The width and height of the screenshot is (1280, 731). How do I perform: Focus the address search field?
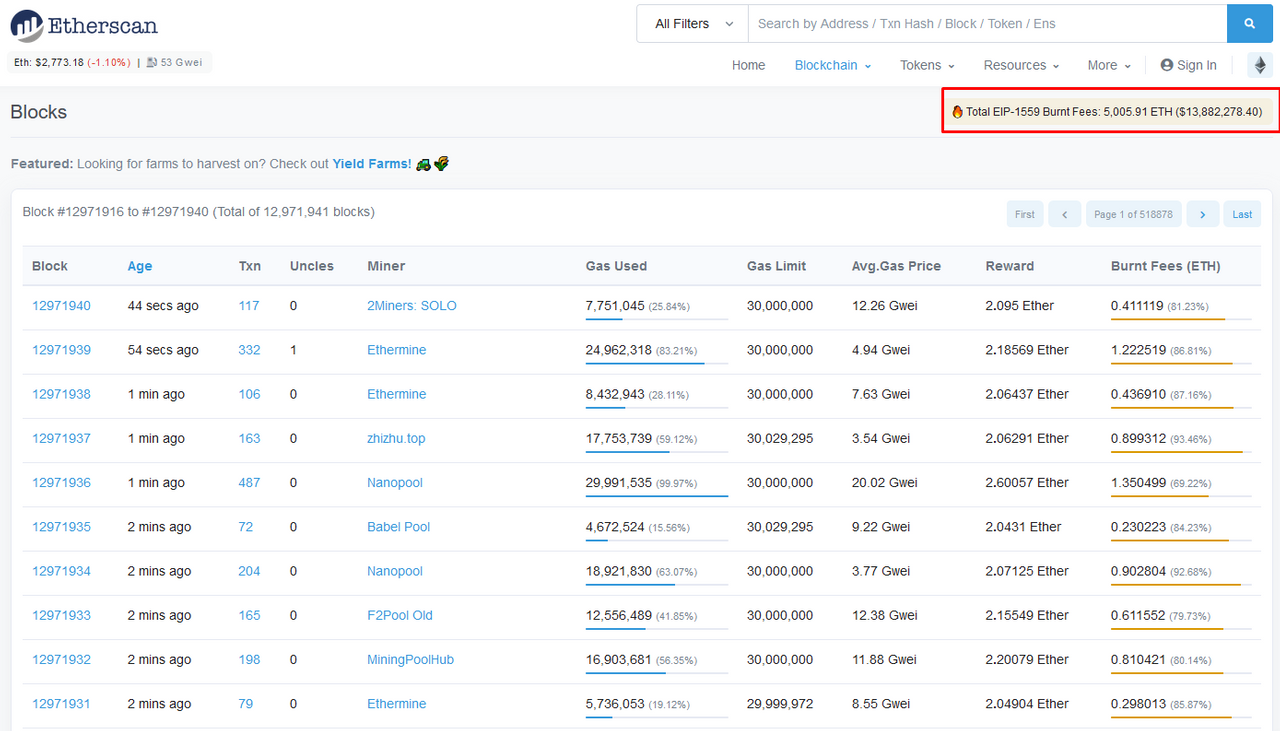point(987,24)
